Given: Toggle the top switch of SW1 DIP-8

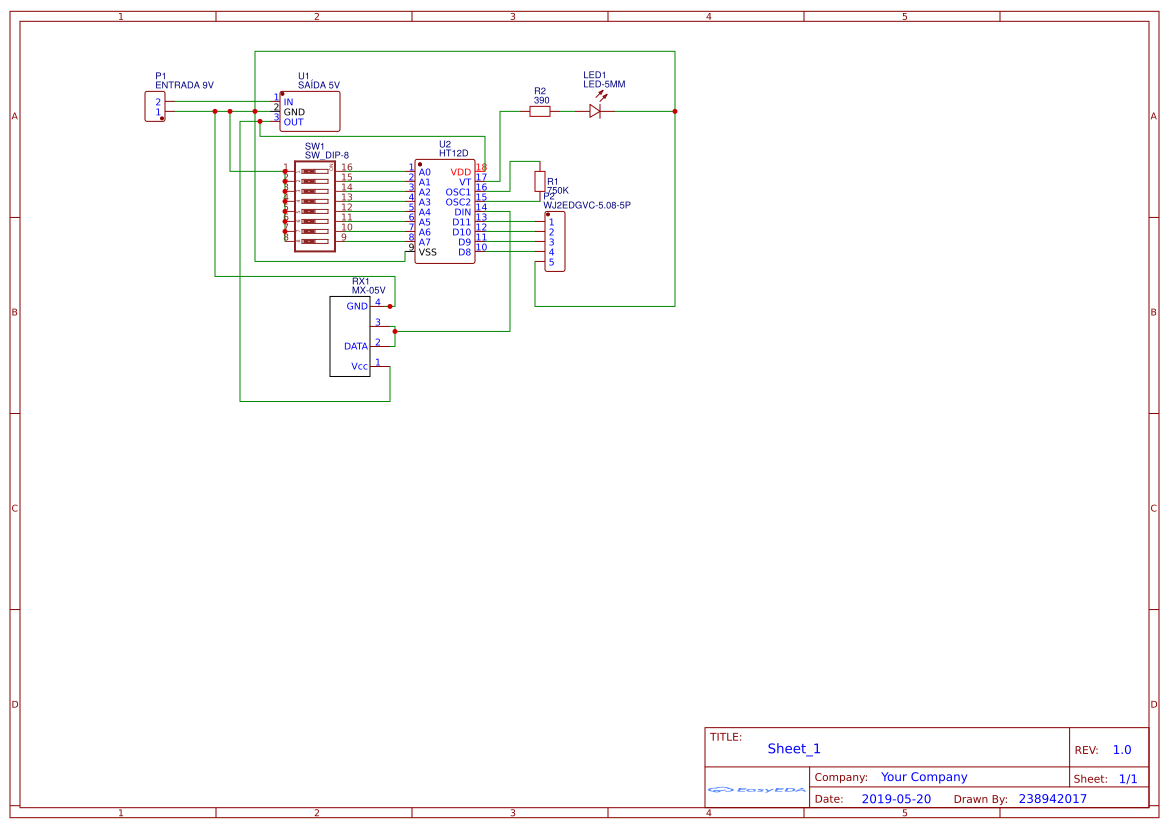Looking at the screenshot, I should (x=314, y=172).
